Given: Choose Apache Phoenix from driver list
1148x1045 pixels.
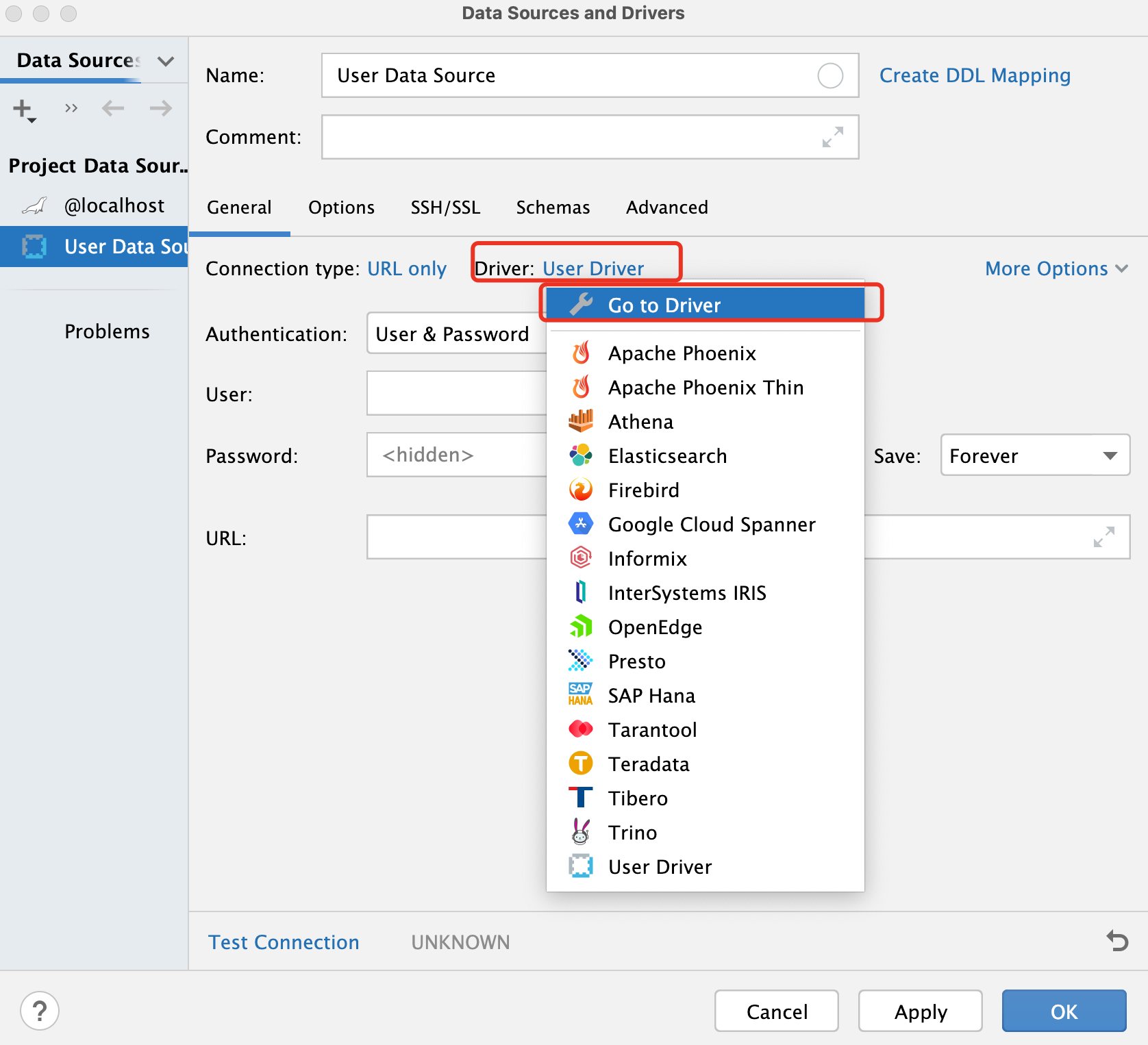Looking at the screenshot, I should [x=705, y=353].
